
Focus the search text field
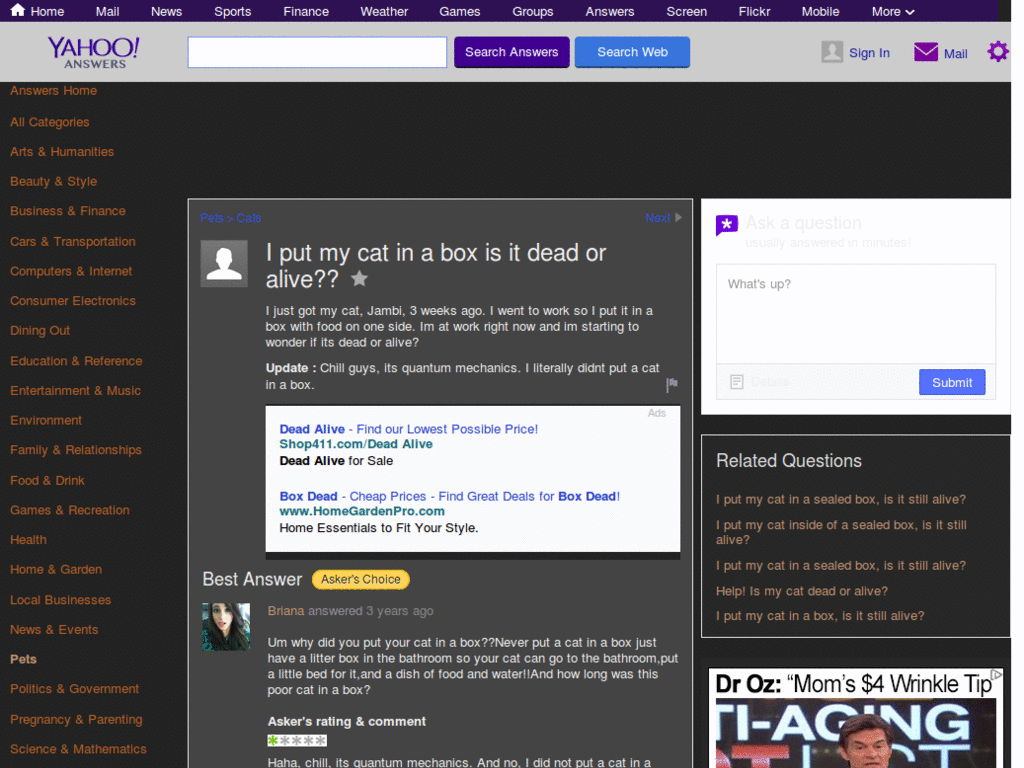(x=317, y=52)
